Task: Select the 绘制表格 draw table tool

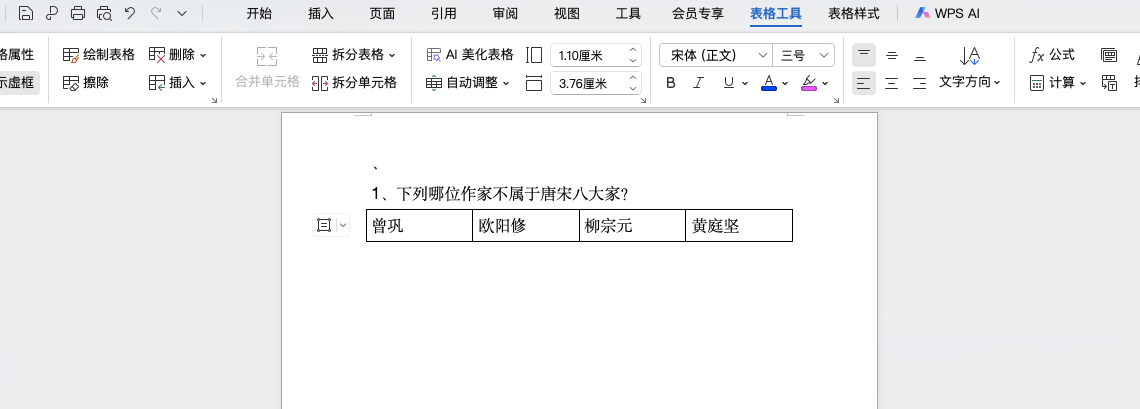Action: click(99, 54)
